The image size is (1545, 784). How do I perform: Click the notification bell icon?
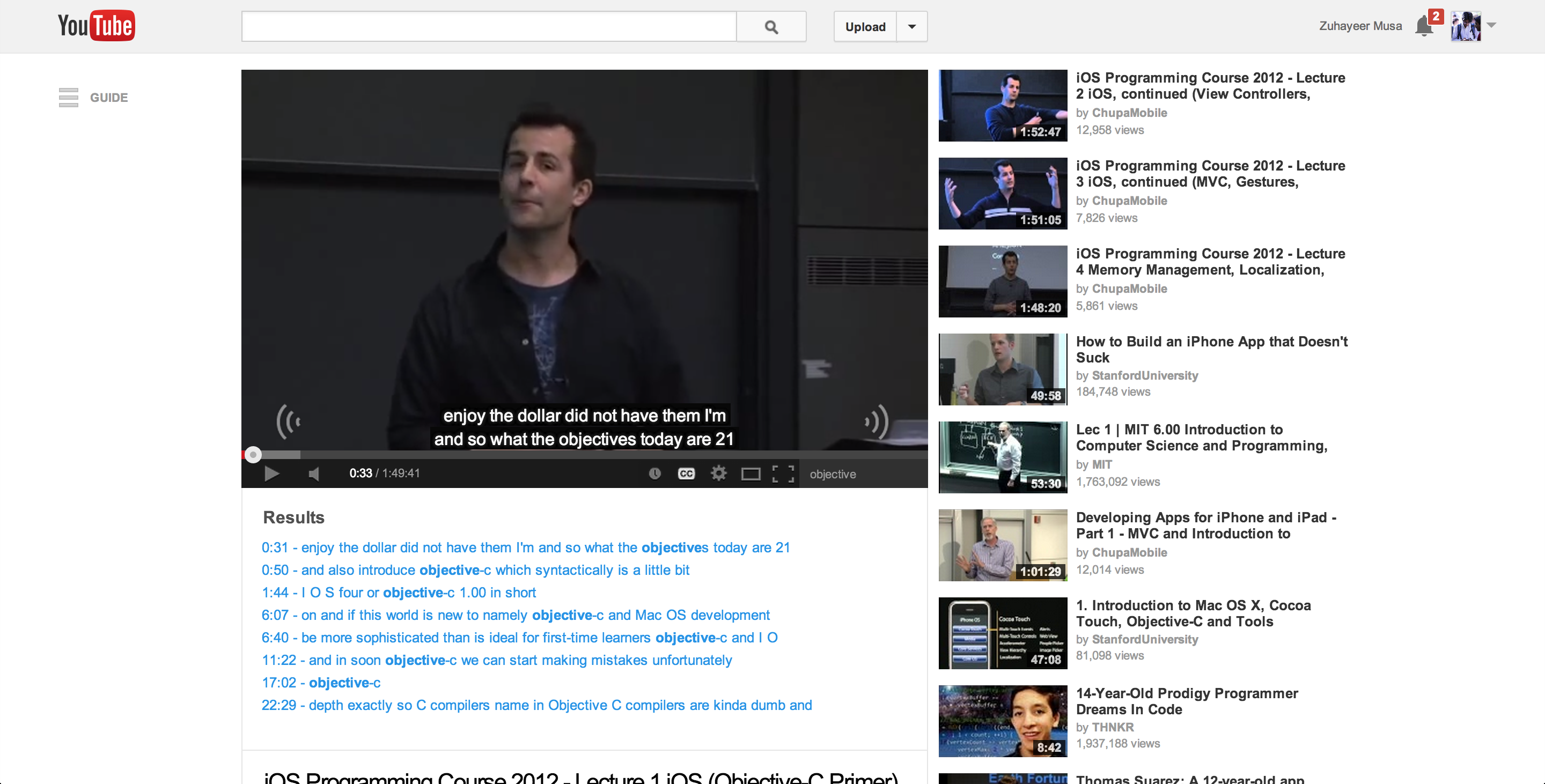point(1423,27)
